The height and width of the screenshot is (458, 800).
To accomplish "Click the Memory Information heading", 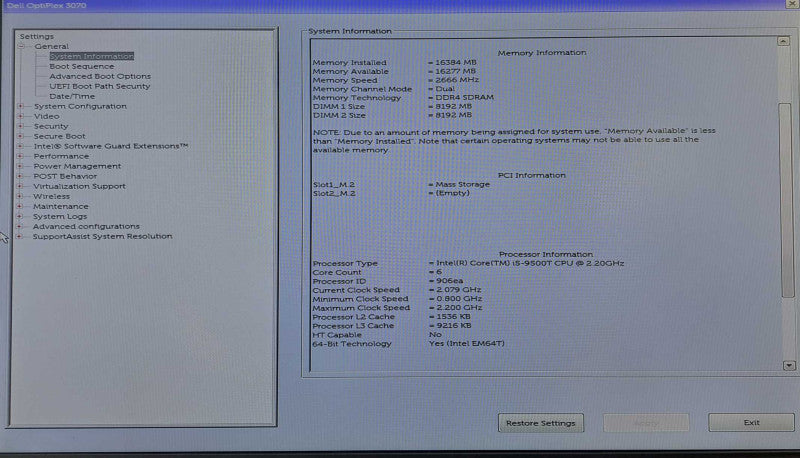I will [x=542, y=53].
